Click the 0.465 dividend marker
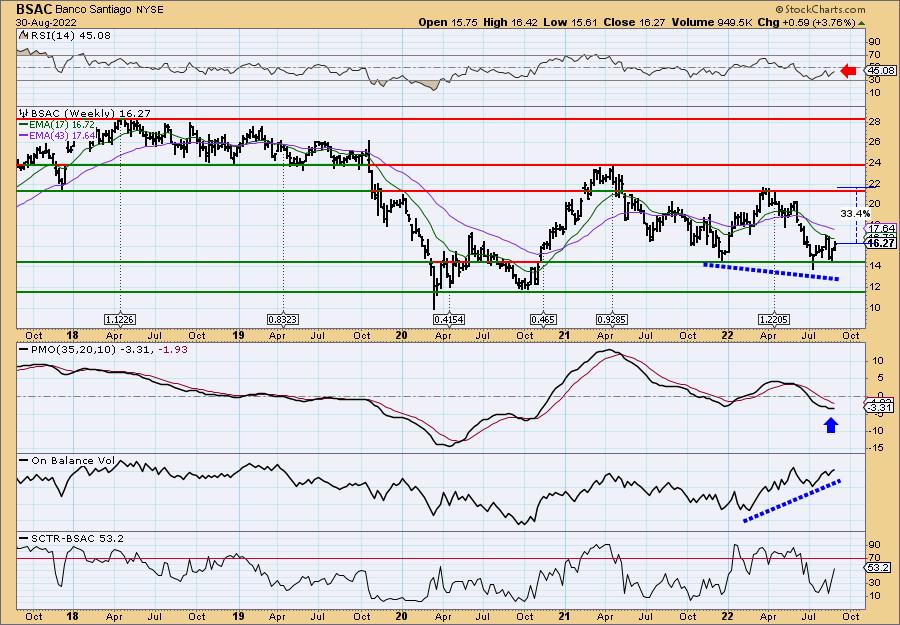This screenshot has width=900, height=625. tap(542, 319)
